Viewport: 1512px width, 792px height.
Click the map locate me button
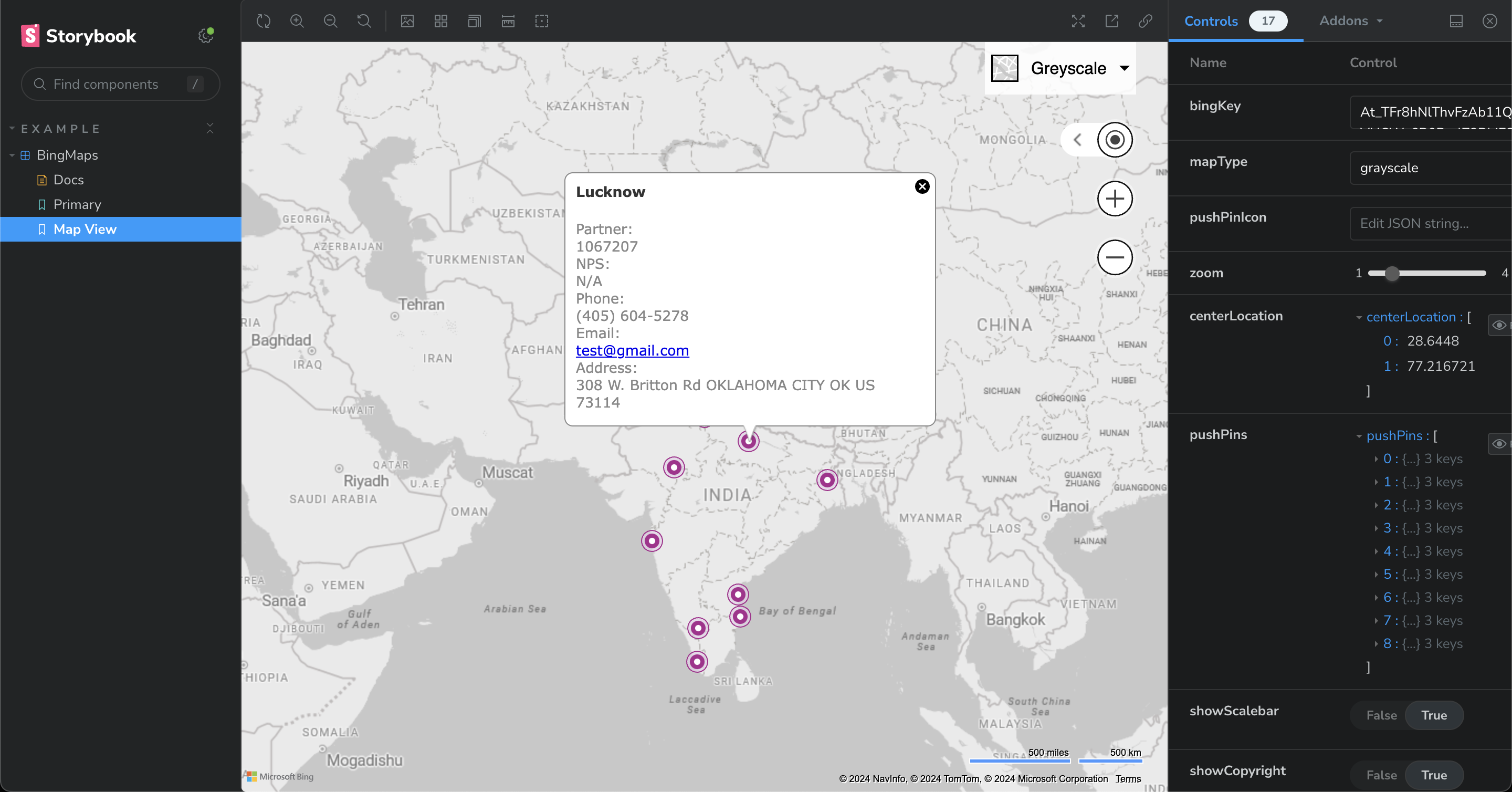pos(1115,140)
